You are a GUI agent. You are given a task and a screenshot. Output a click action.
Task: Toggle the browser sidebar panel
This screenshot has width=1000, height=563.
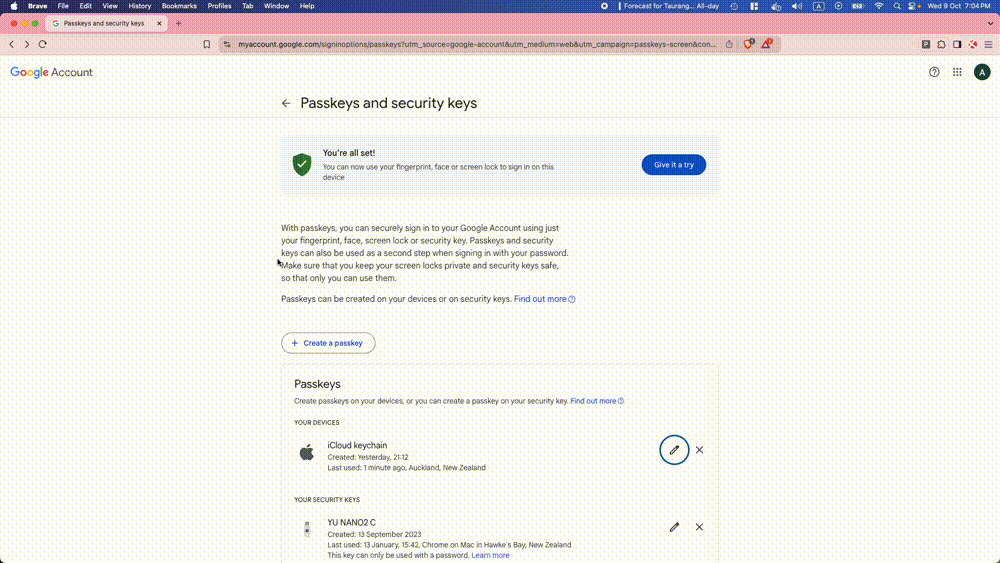[x=957, y=44]
